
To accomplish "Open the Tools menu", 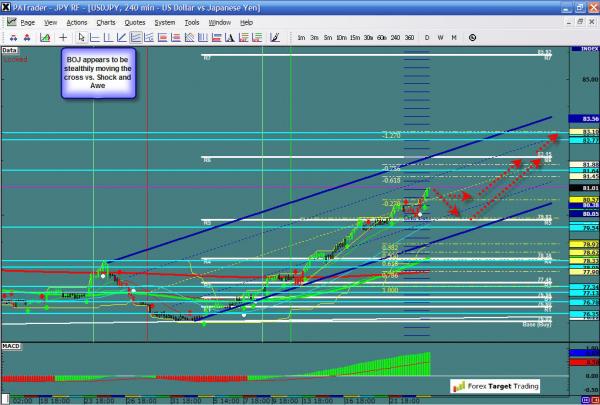I will 192,23.
